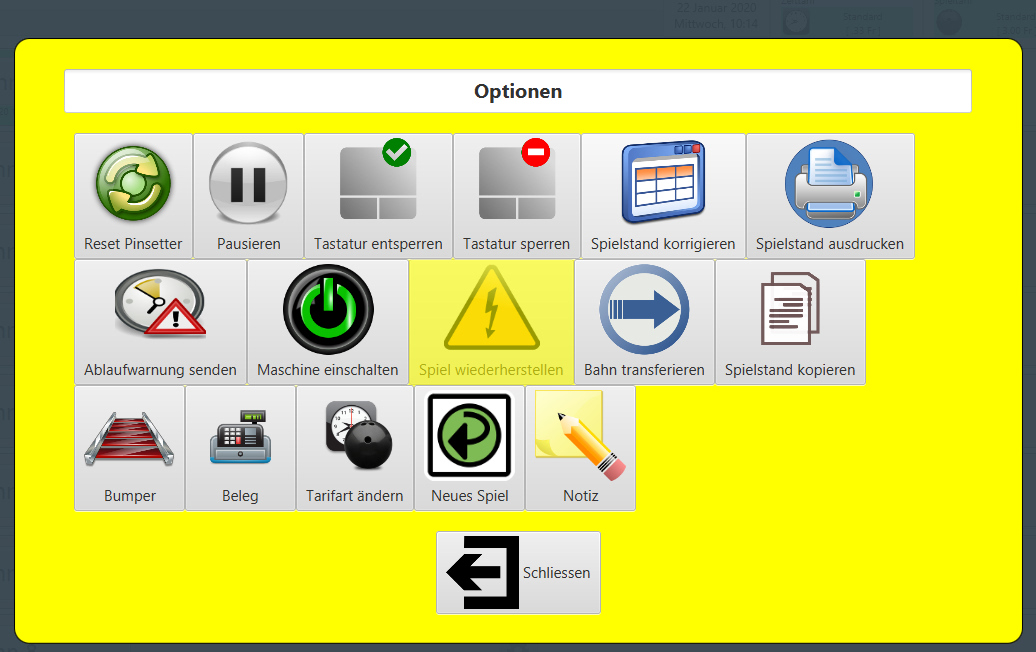Pause the game with Pausieren
The width and height of the screenshot is (1036, 652).
point(248,196)
